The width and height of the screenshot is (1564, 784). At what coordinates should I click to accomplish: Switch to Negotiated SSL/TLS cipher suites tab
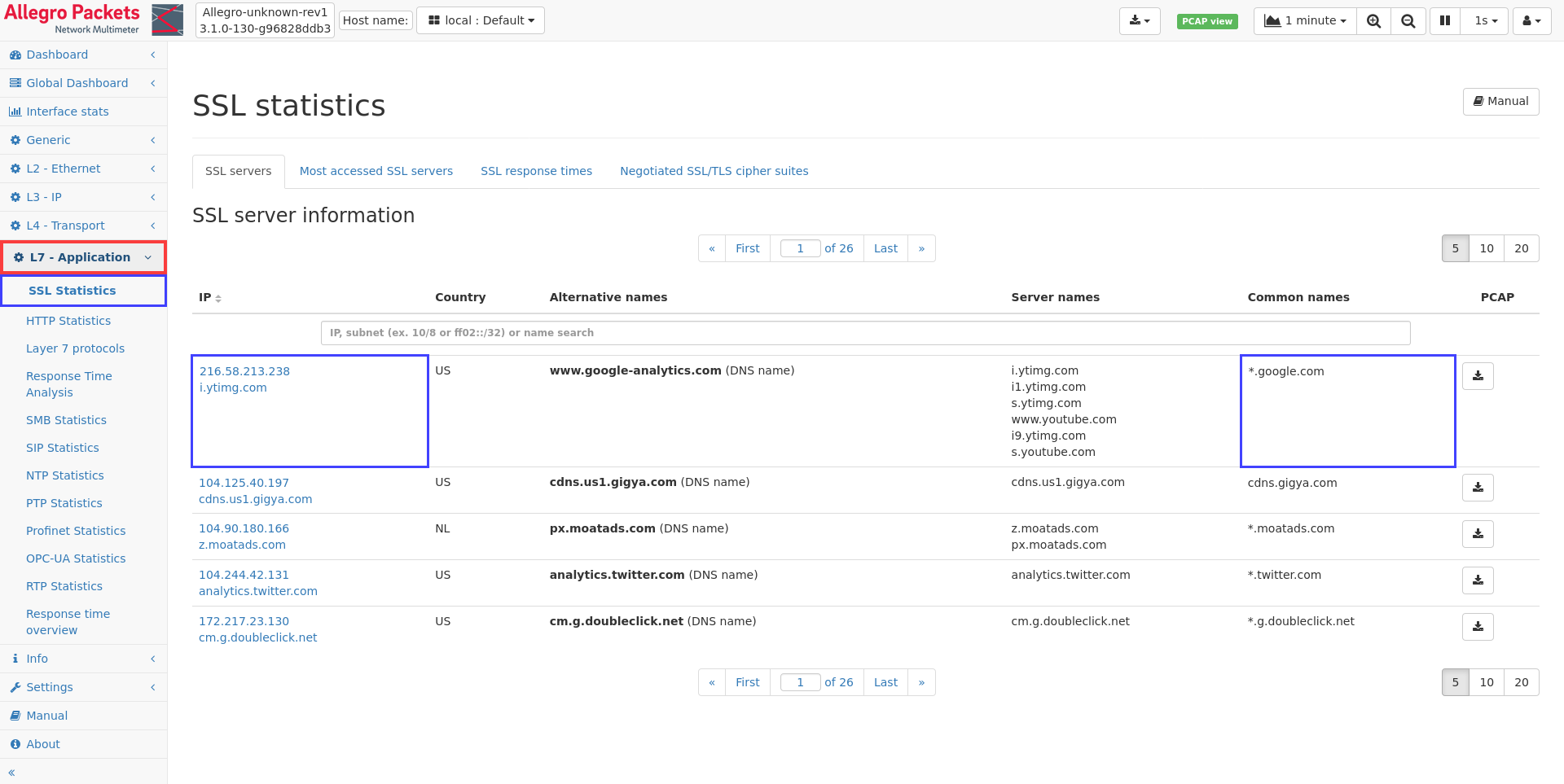pos(714,171)
